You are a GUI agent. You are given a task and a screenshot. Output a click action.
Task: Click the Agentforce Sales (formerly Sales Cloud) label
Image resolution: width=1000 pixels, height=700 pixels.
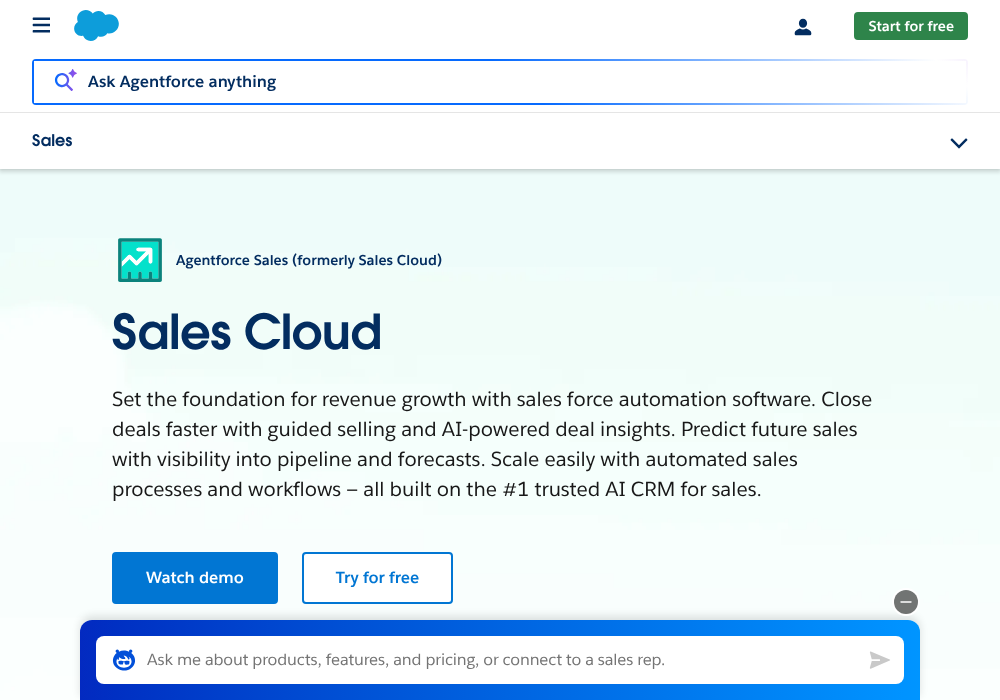pyautogui.click(x=309, y=260)
